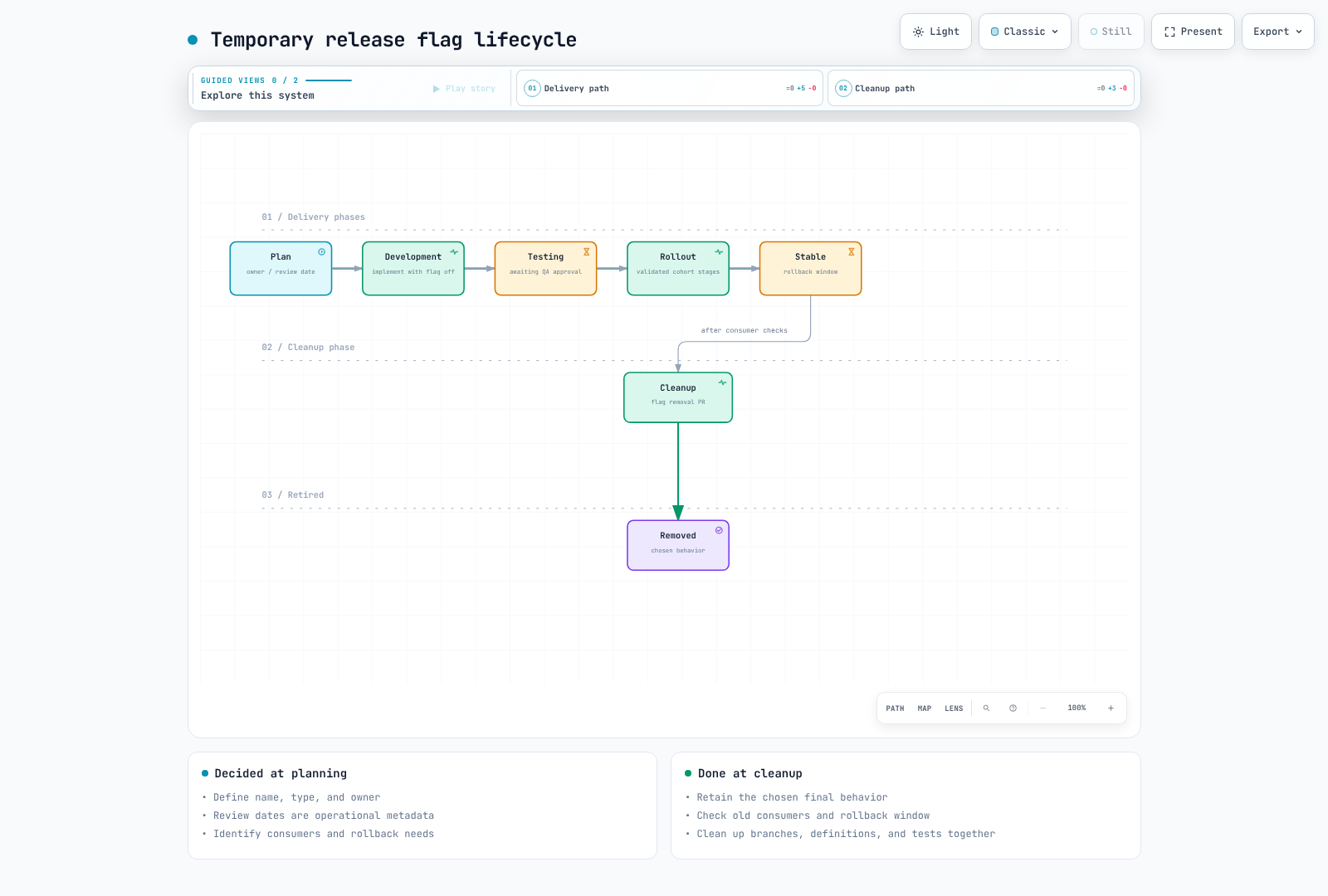
Task: Toggle the Still animation mode
Action: coord(1111,32)
